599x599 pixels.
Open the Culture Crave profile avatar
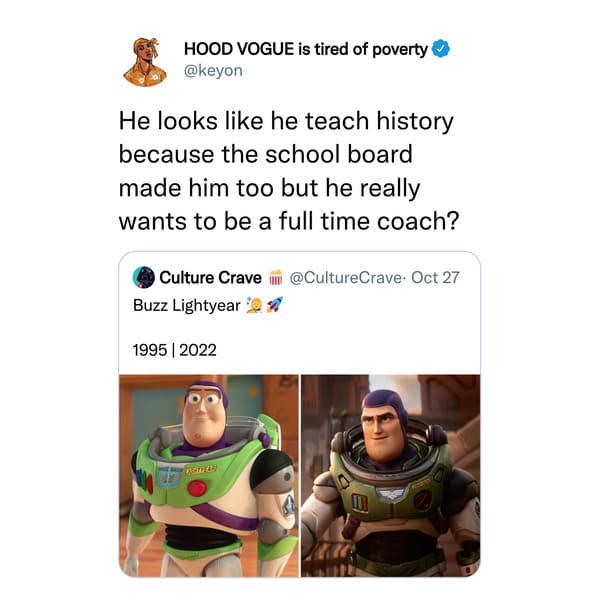tap(143, 277)
